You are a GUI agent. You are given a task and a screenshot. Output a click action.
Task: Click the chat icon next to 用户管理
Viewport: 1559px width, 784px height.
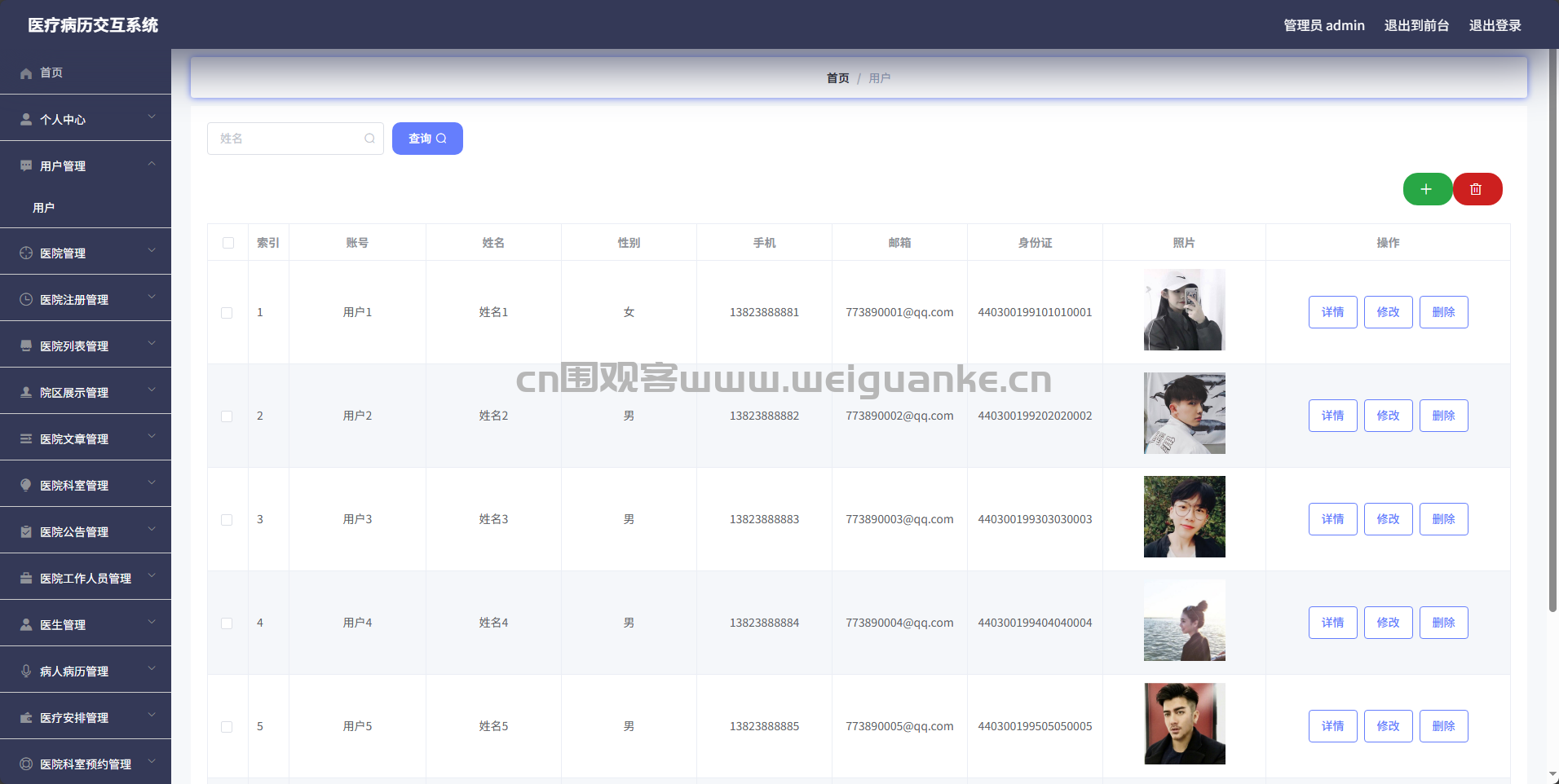[26, 165]
